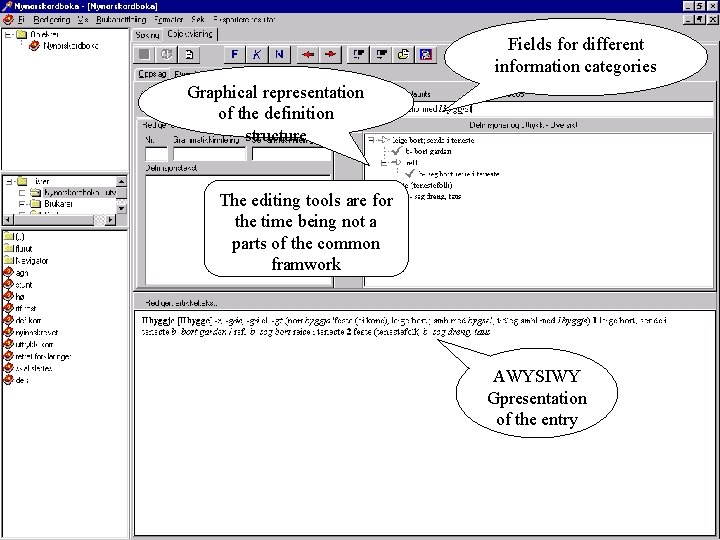Viewport: 720px width, 540px height.
Task: Click the document page icon in toolbar
Action: (x=189, y=54)
